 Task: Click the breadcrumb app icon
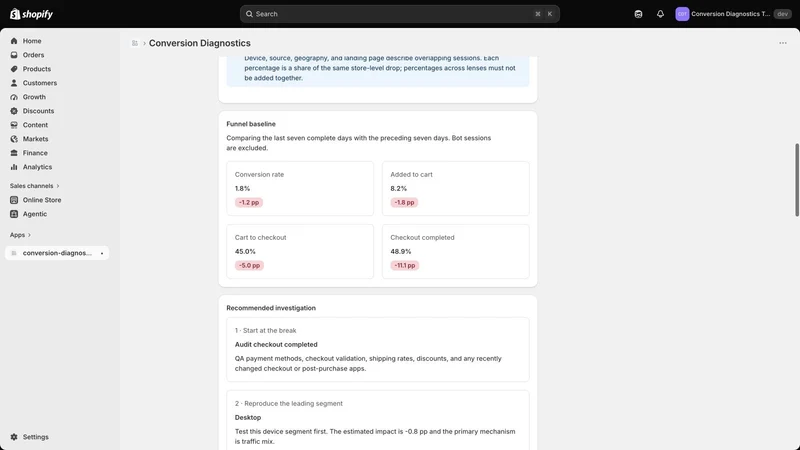click(135, 43)
